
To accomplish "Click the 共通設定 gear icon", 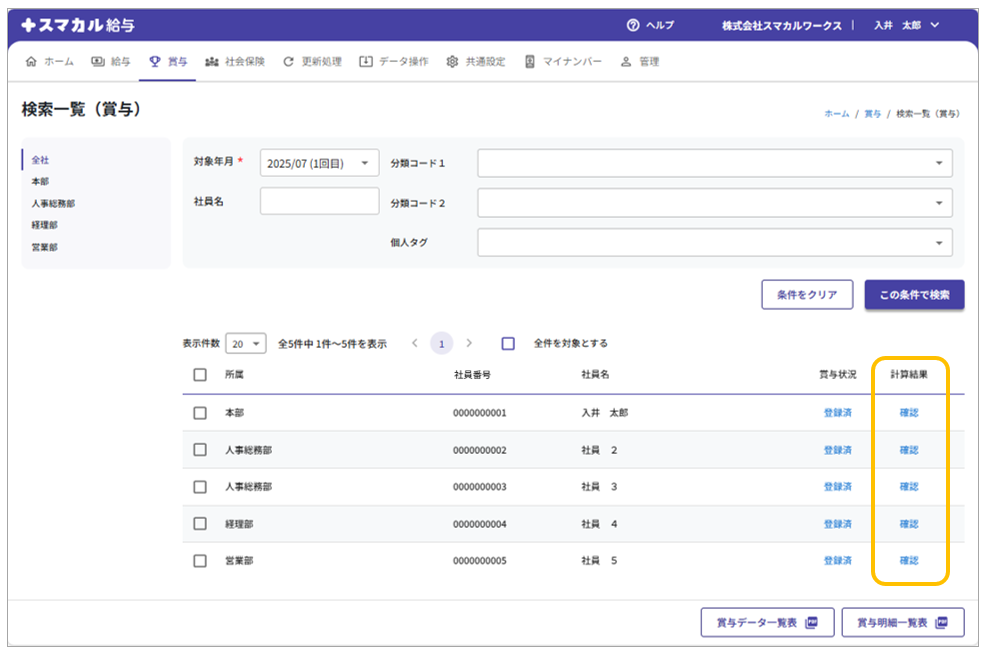I will coord(452,62).
